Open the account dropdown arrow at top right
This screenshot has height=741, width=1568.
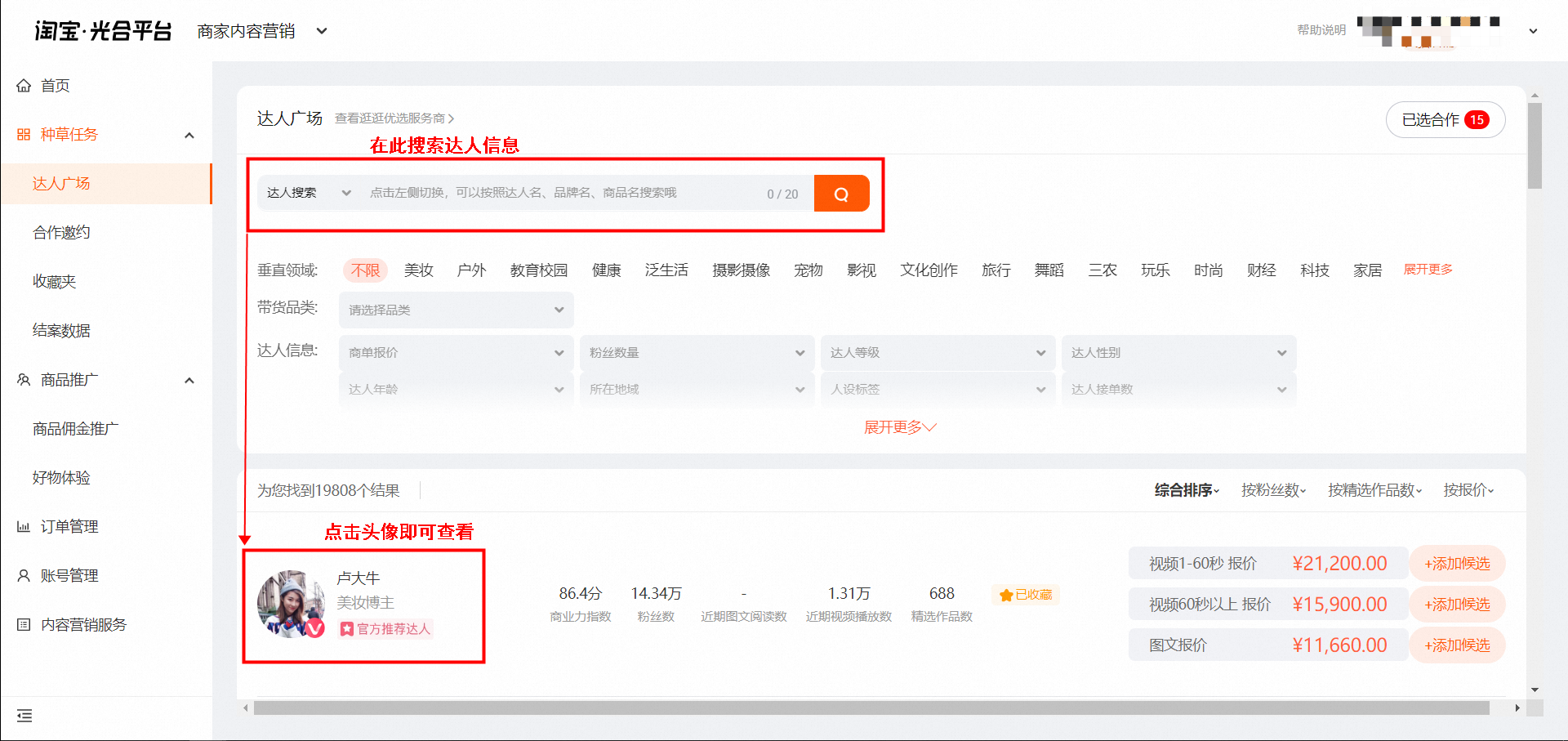point(1533,31)
